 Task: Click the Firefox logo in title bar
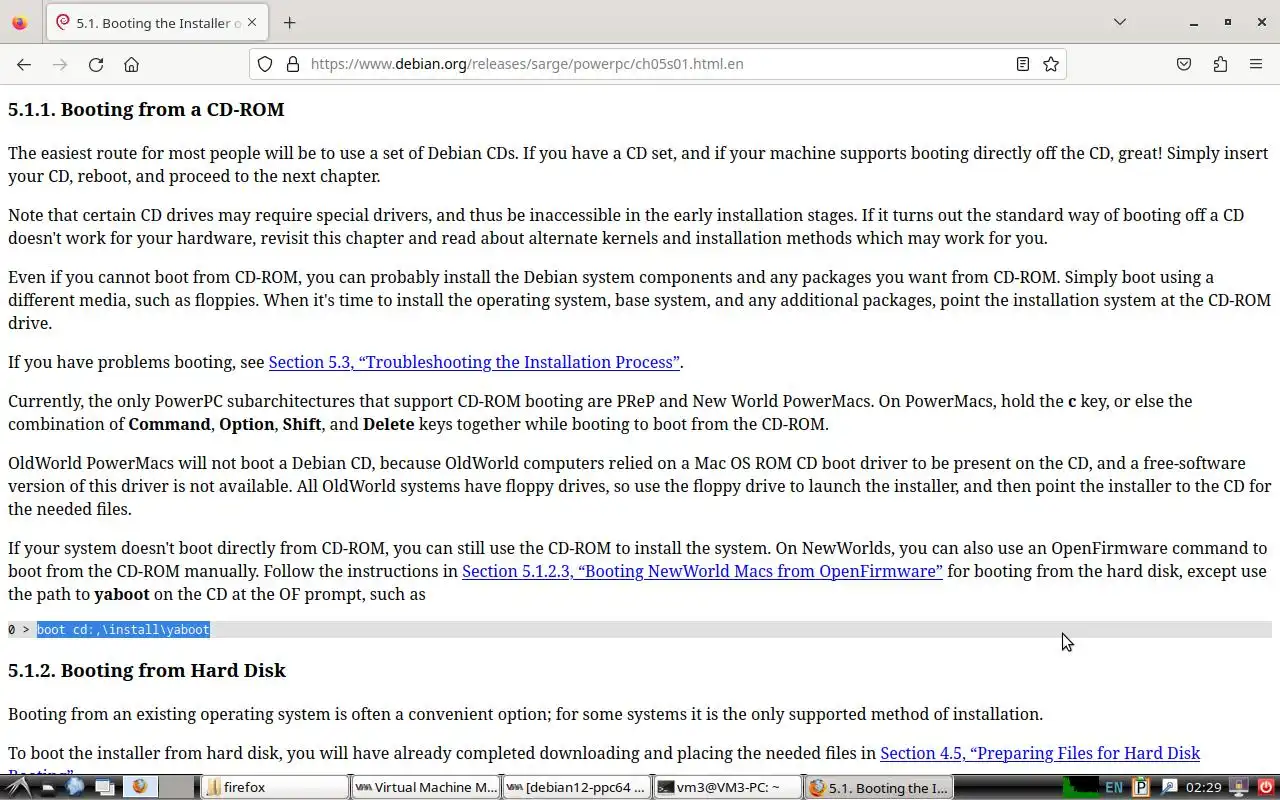point(20,22)
